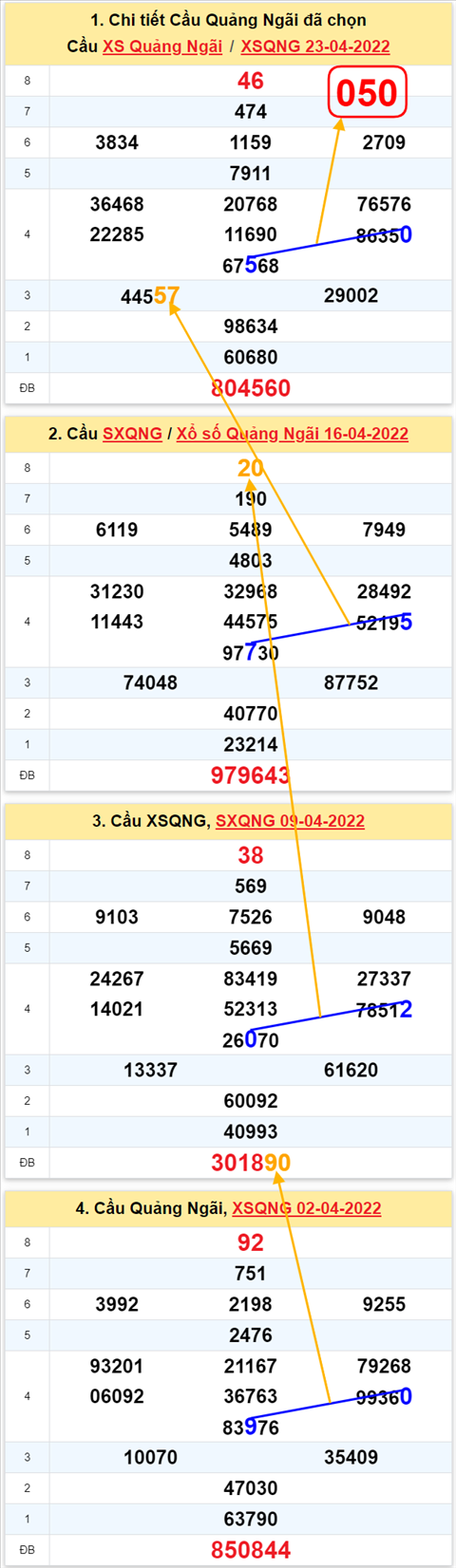Click the number 27337
This screenshot has width=456, height=1568.
click(385, 979)
